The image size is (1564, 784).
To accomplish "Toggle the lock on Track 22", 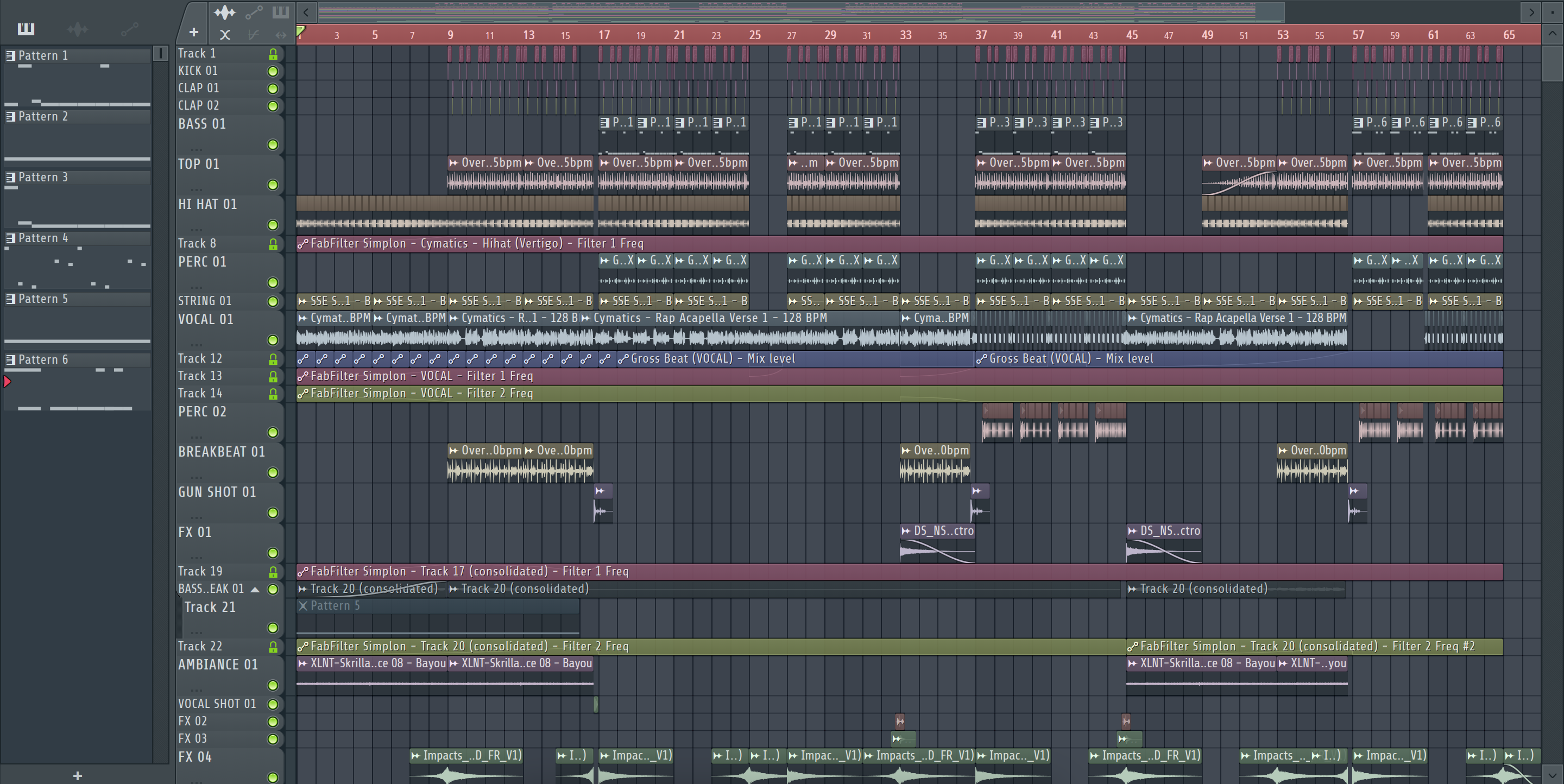I will (x=273, y=647).
